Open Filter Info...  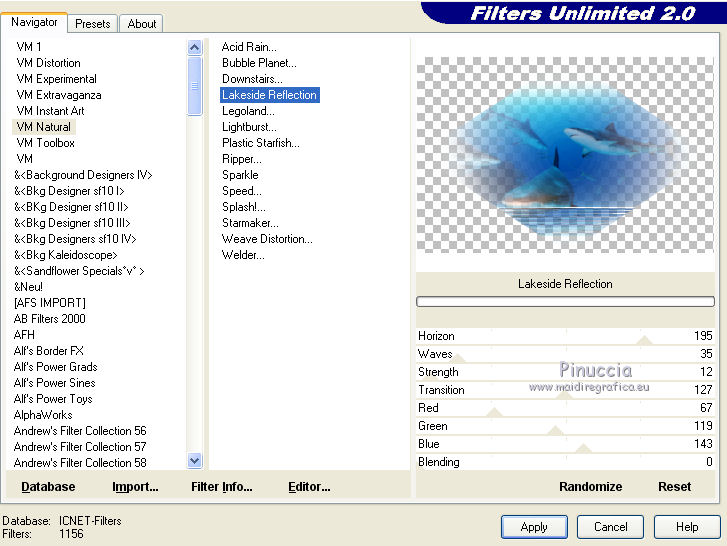click(222, 487)
